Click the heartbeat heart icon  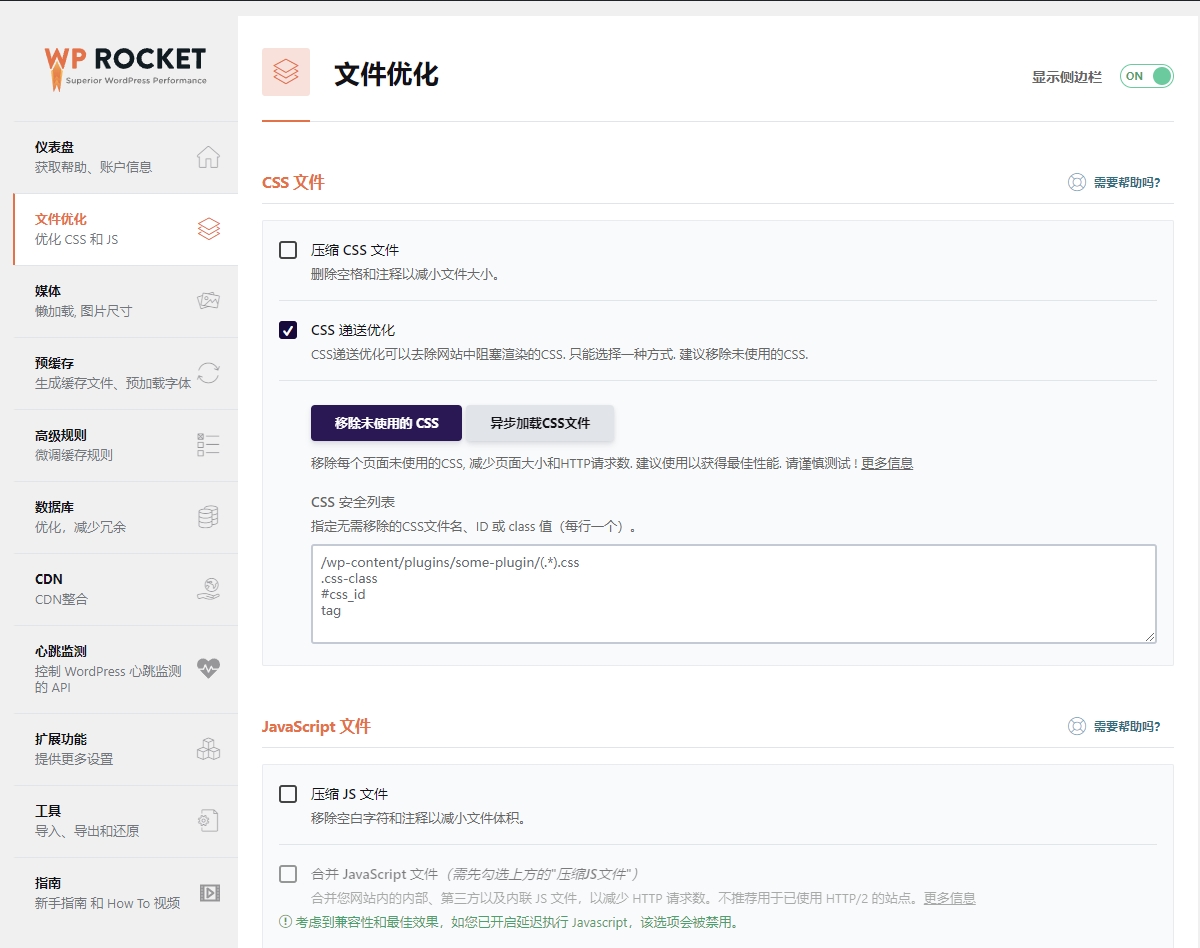pyautogui.click(x=208, y=668)
